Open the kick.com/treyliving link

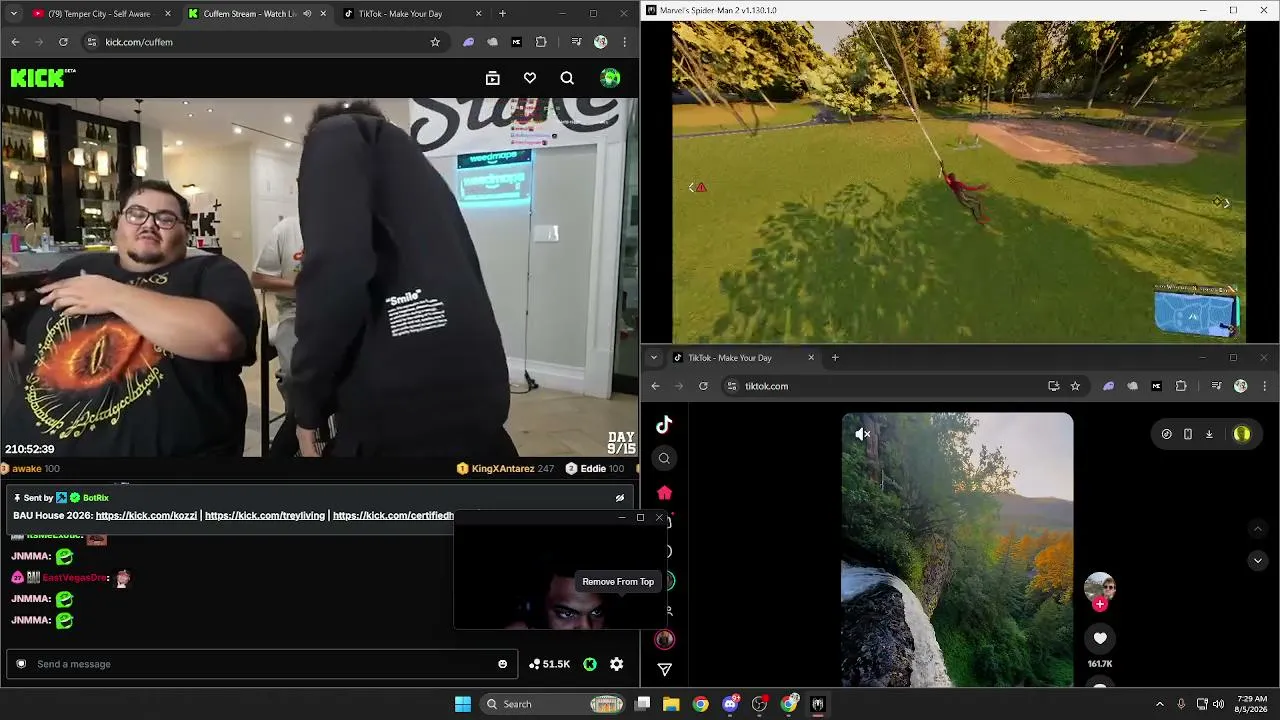tap(265, 515)
